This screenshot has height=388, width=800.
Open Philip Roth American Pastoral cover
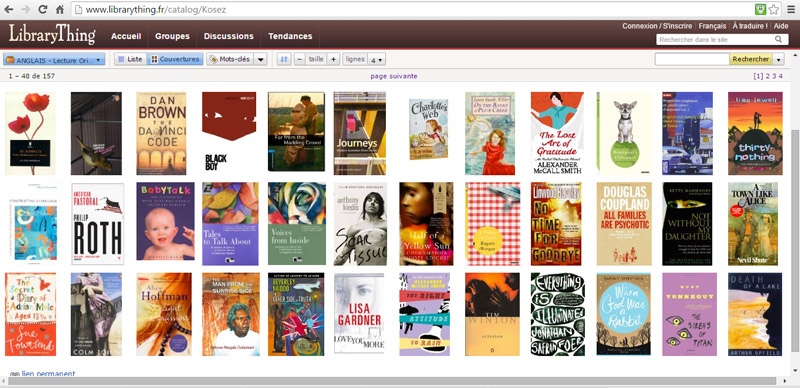click(x=98, y=224)
